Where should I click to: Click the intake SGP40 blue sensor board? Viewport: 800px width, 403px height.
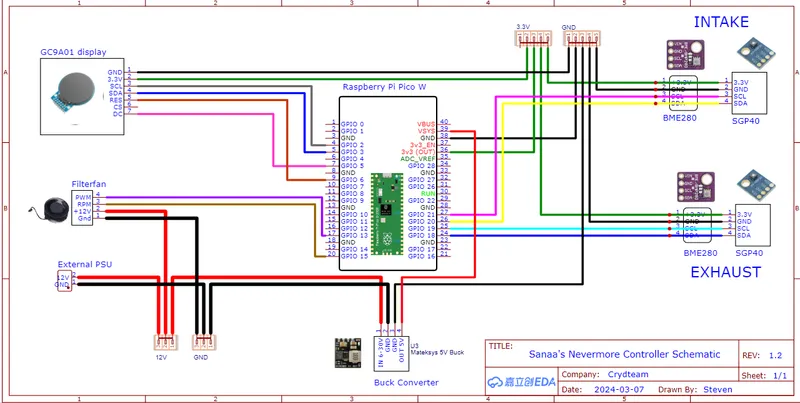(x=756, y=53)
